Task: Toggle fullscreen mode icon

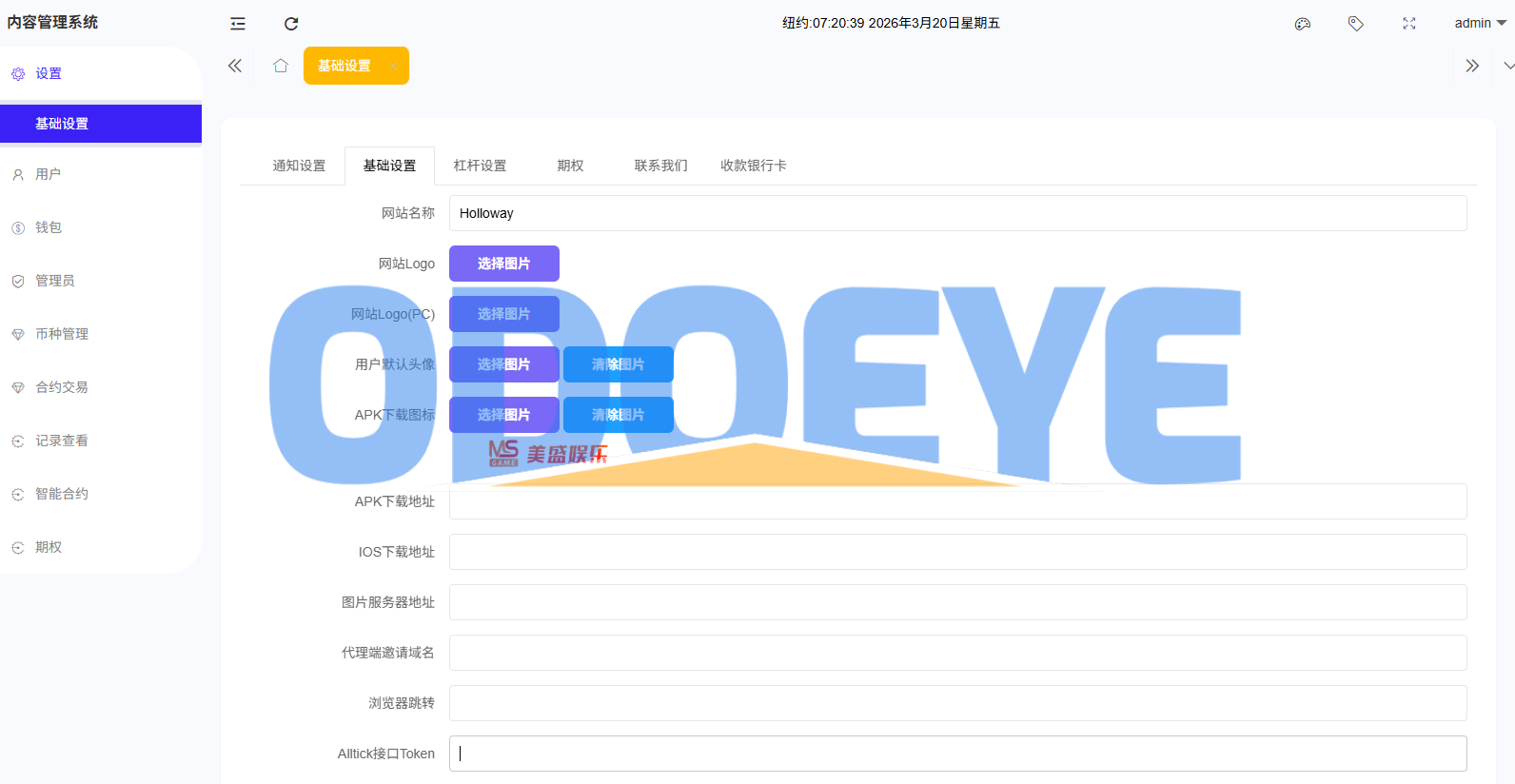Action: click(1409, 24)
